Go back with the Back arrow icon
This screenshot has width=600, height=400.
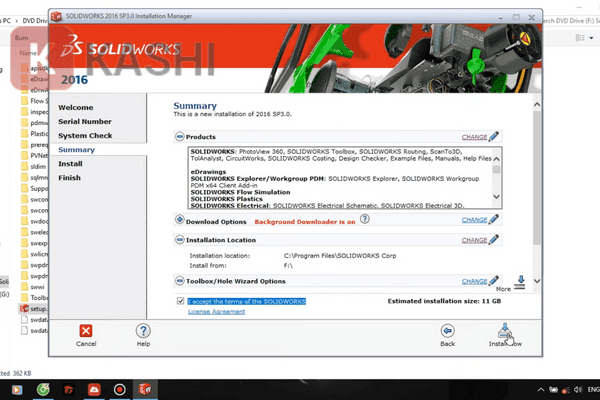tap(447, 330)
